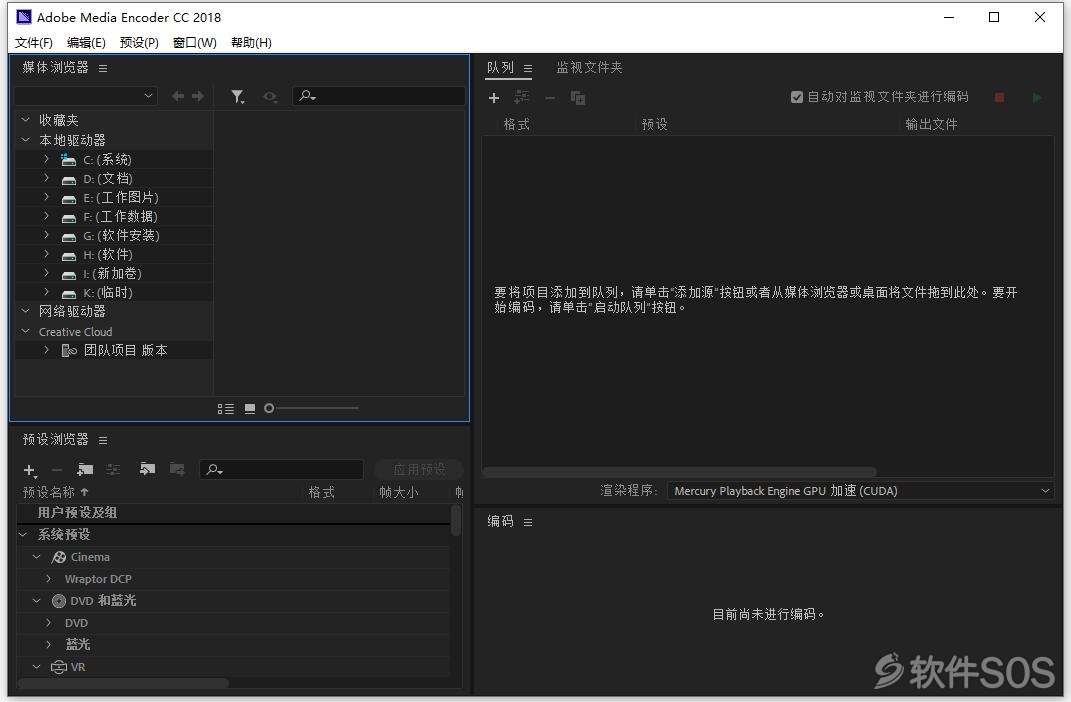This screenshot has width=1071, height=702.
Task: Open the 媒体浏览器 panel menu icon
Action: [x=102, y=68]
